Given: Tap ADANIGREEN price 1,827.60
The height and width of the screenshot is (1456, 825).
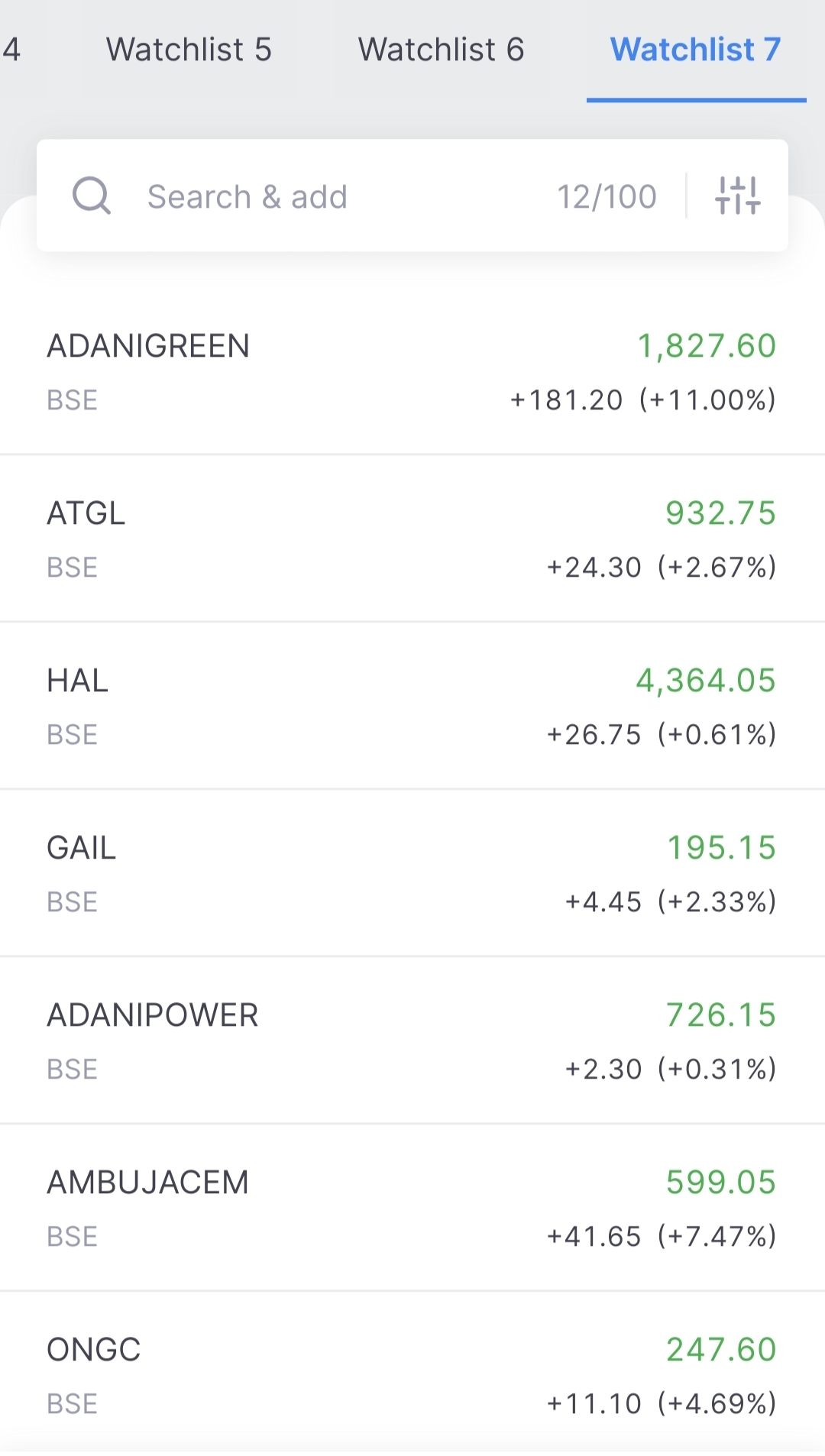Looking at the screenshot, I should click(707, 346).
